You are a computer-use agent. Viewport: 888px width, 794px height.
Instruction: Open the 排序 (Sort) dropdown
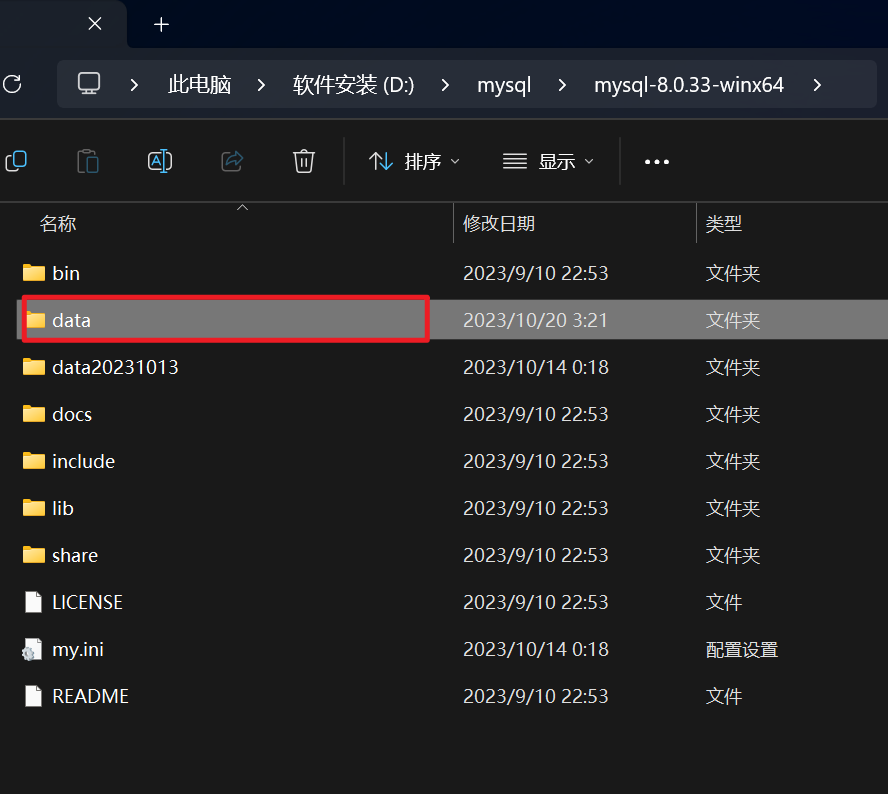pos(414,161)
